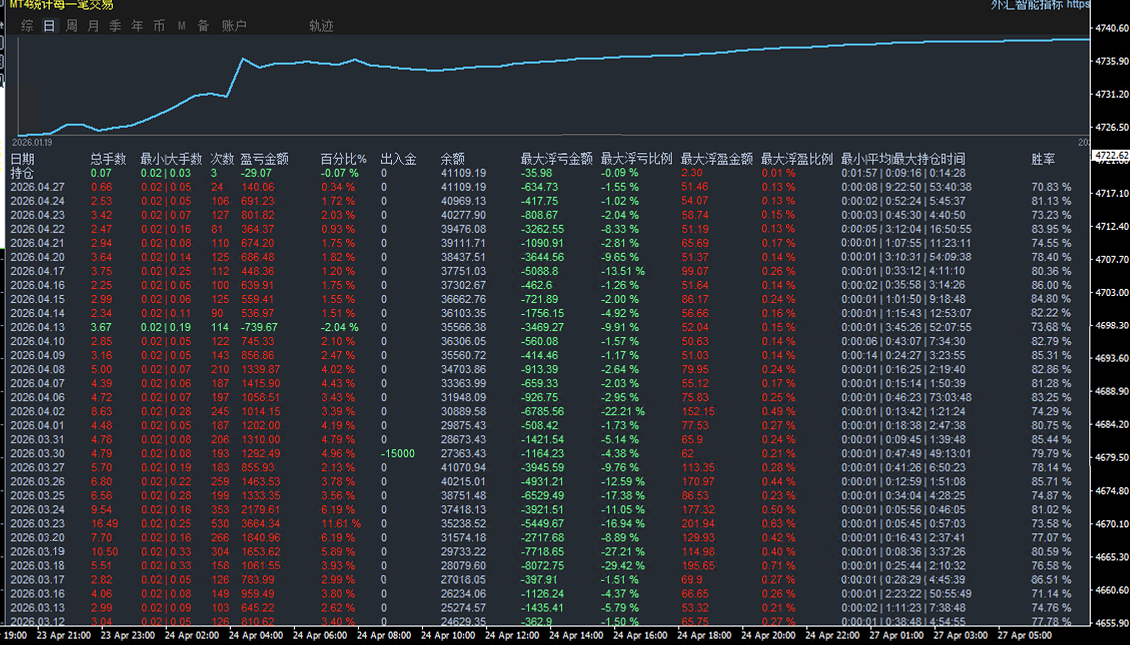Click the 27 Apr 01:00 time axis label

[x=896, y=636]
